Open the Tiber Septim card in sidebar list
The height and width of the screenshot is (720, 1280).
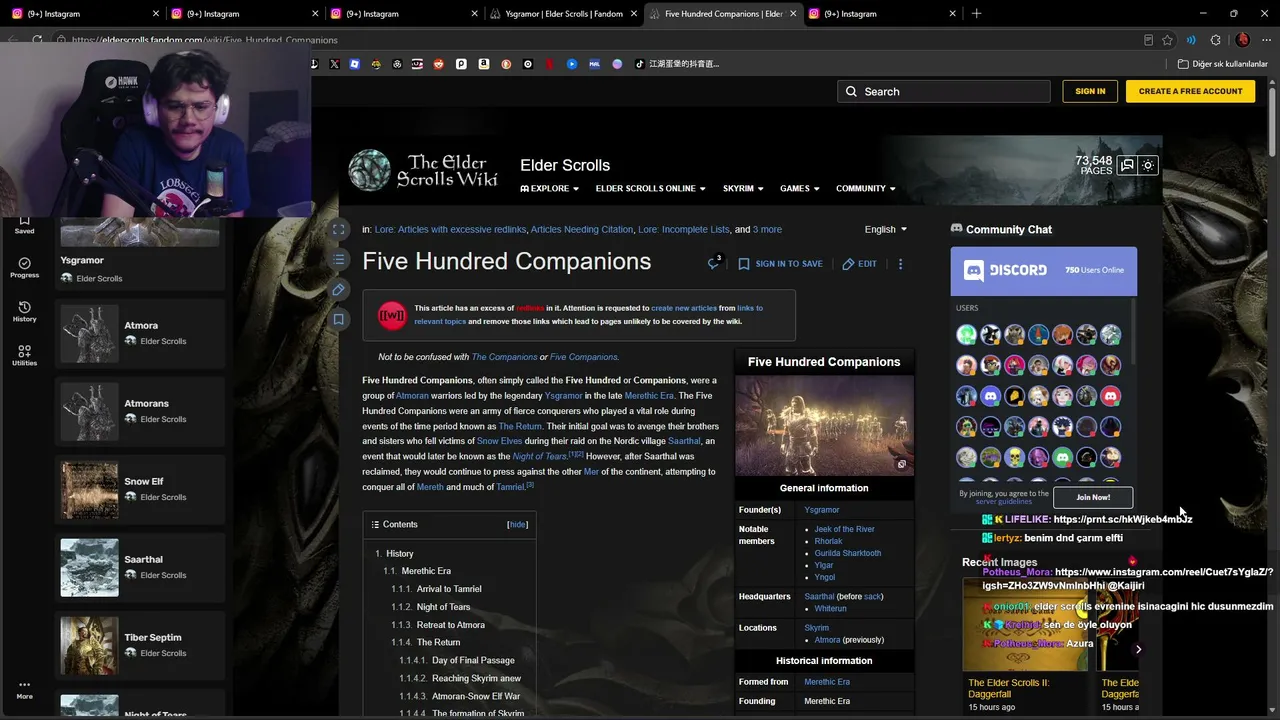tap(140, 645)
